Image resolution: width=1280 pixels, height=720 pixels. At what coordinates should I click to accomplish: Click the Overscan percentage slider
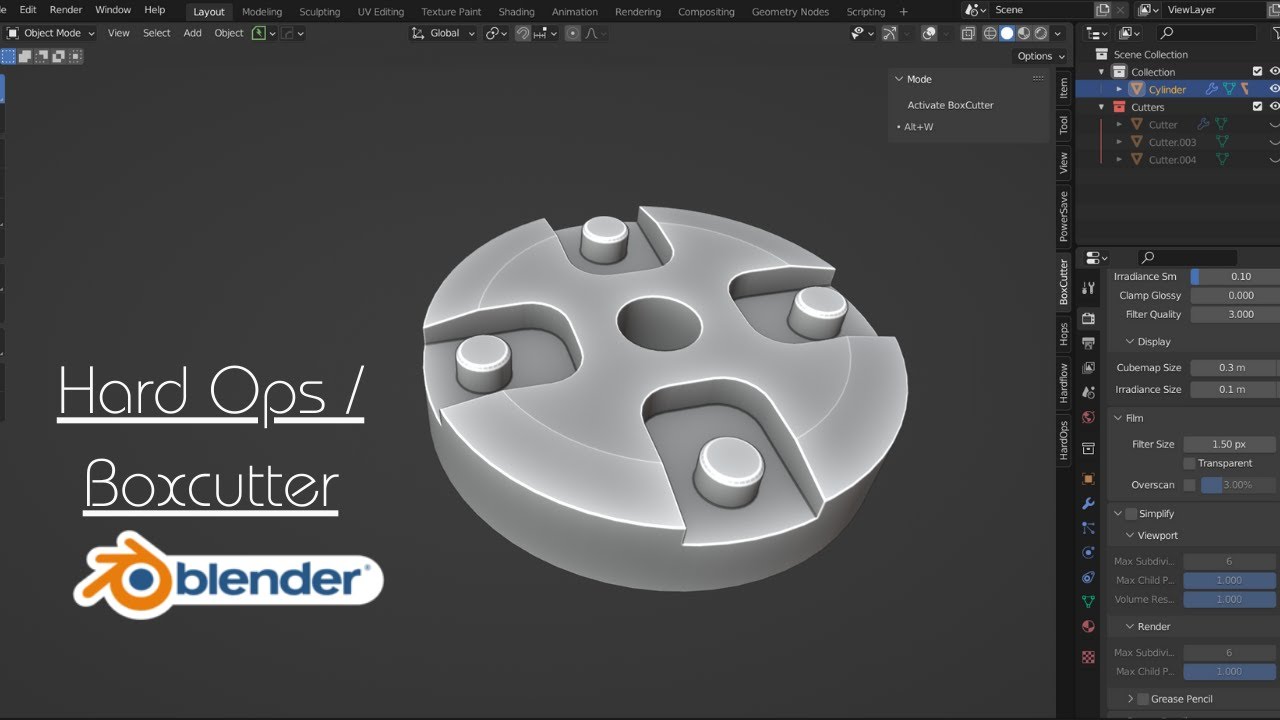click(1240, 485)
